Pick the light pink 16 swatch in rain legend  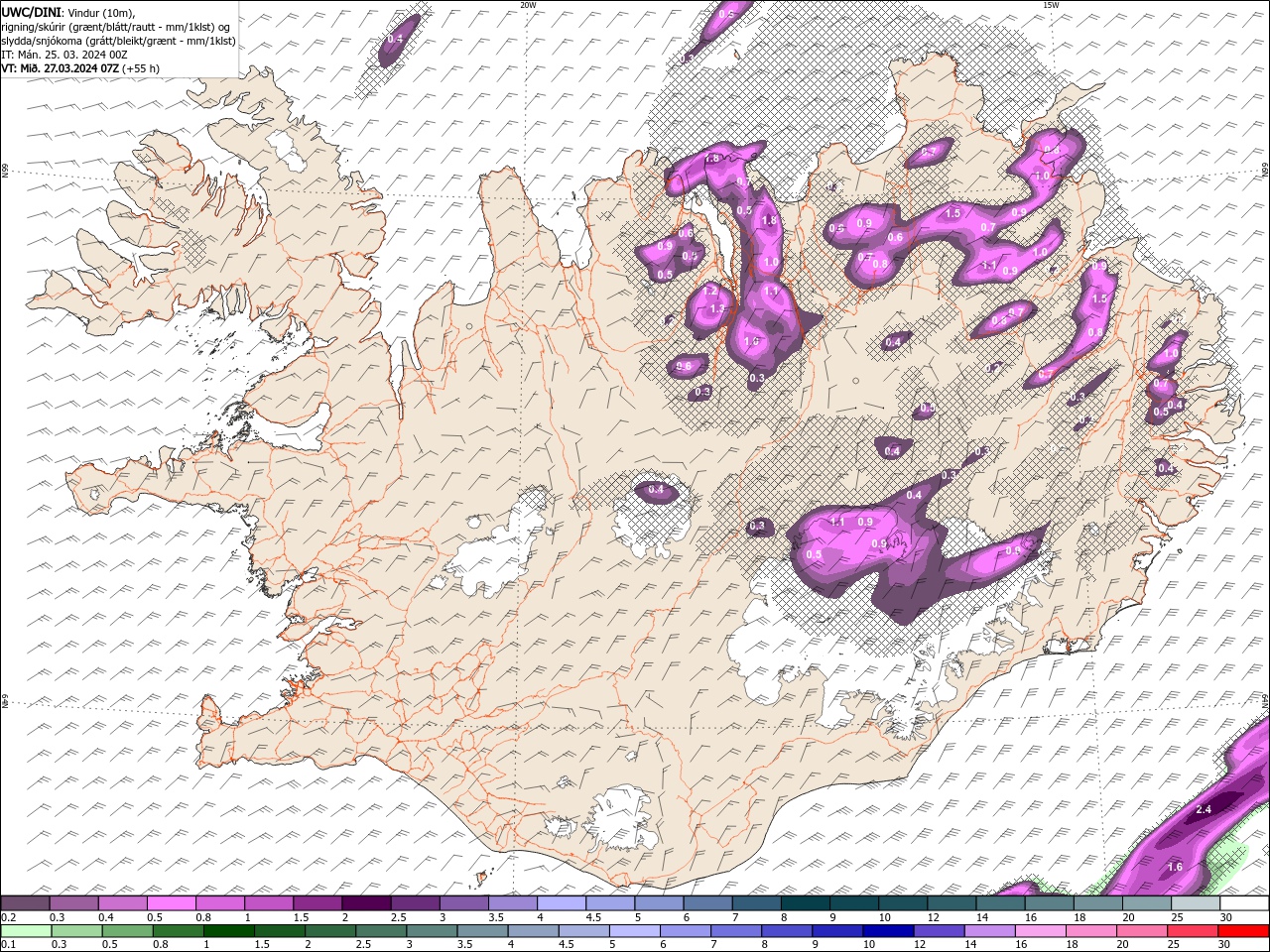point(1041,931)
